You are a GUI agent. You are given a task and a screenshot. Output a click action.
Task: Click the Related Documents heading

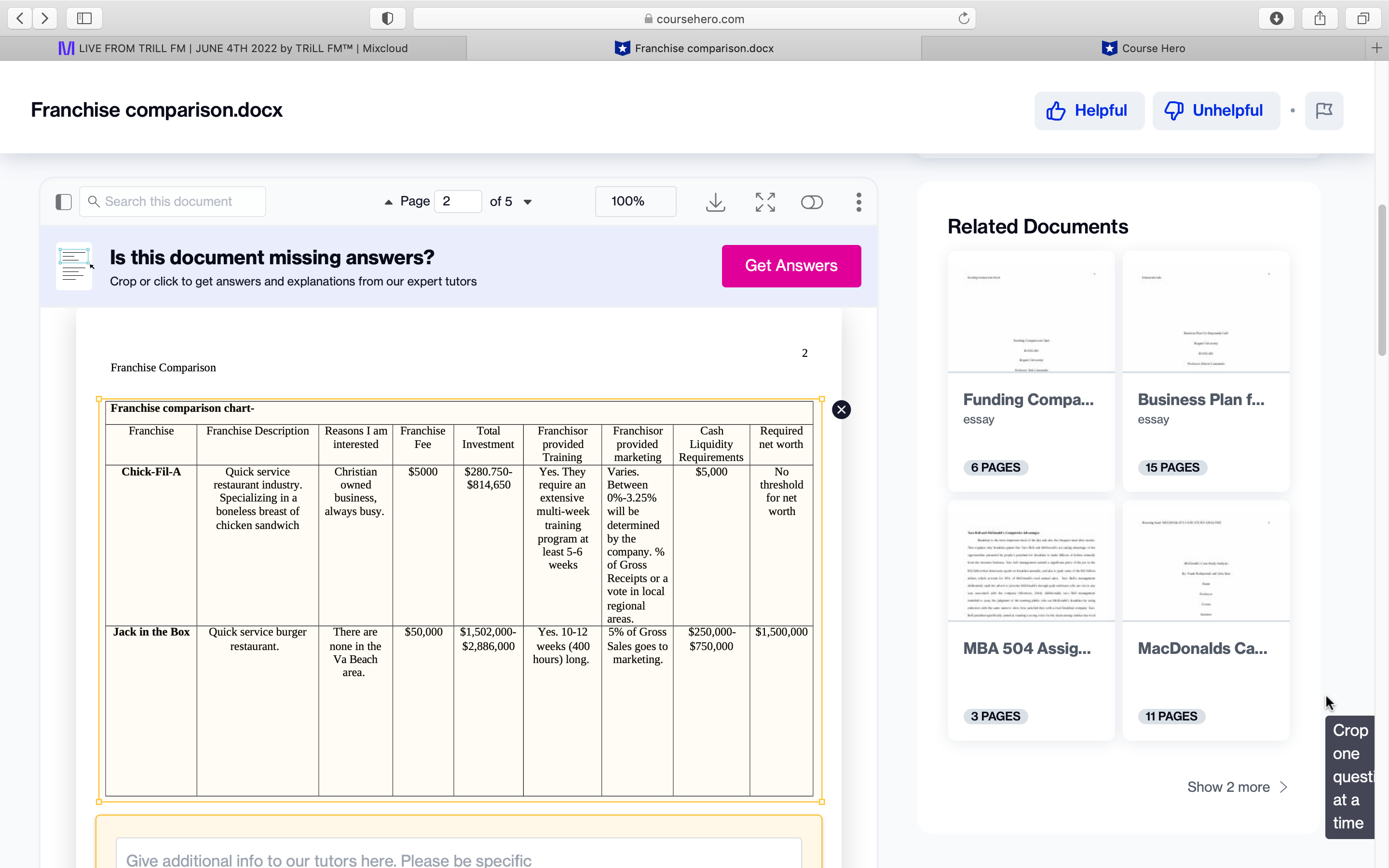[1038, 227]
